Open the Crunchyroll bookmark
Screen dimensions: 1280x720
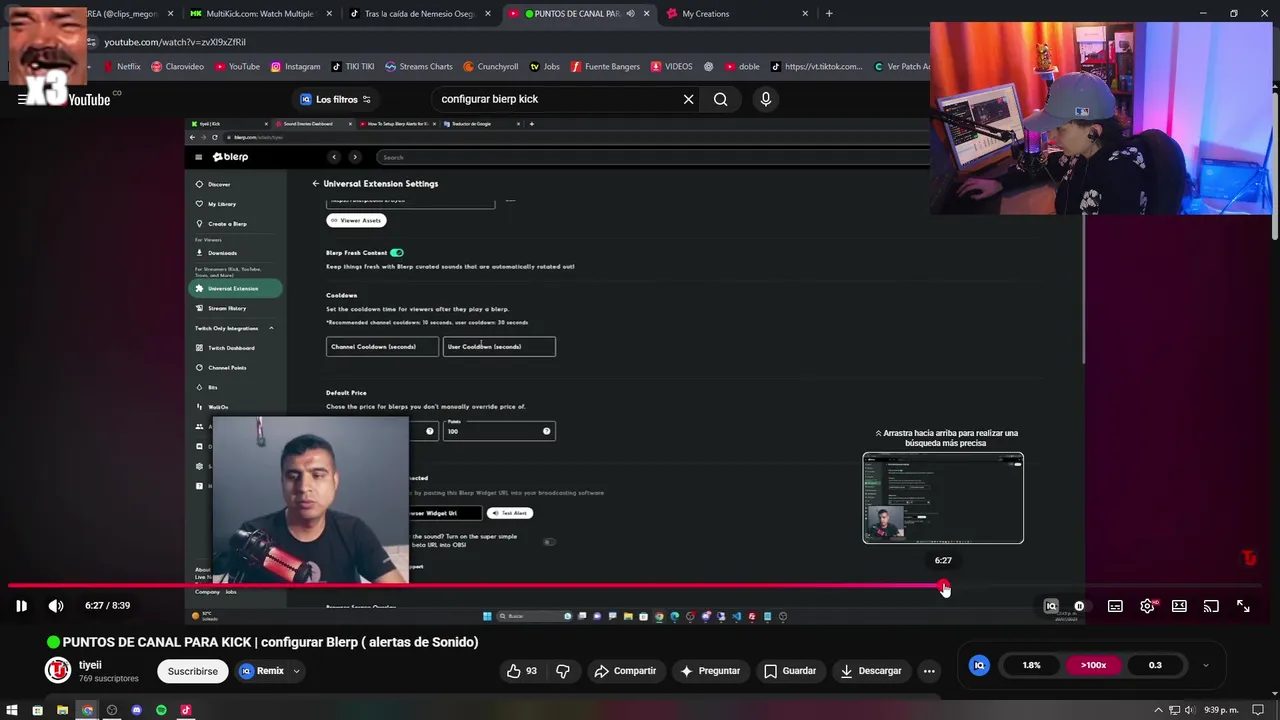[491, 67]
